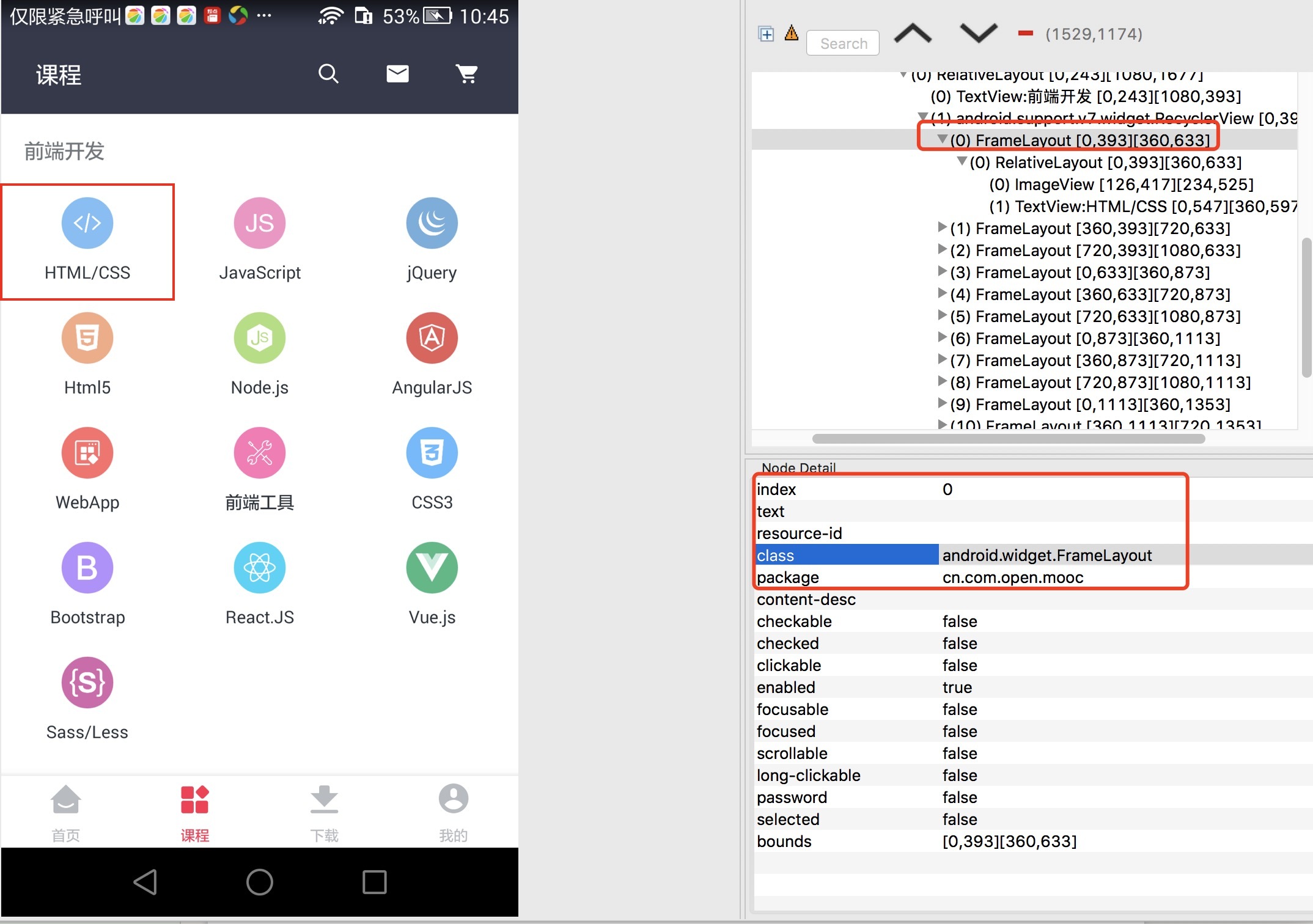Open the HTML/CSS course icon

pyautogui.click(x=87, y=222)
